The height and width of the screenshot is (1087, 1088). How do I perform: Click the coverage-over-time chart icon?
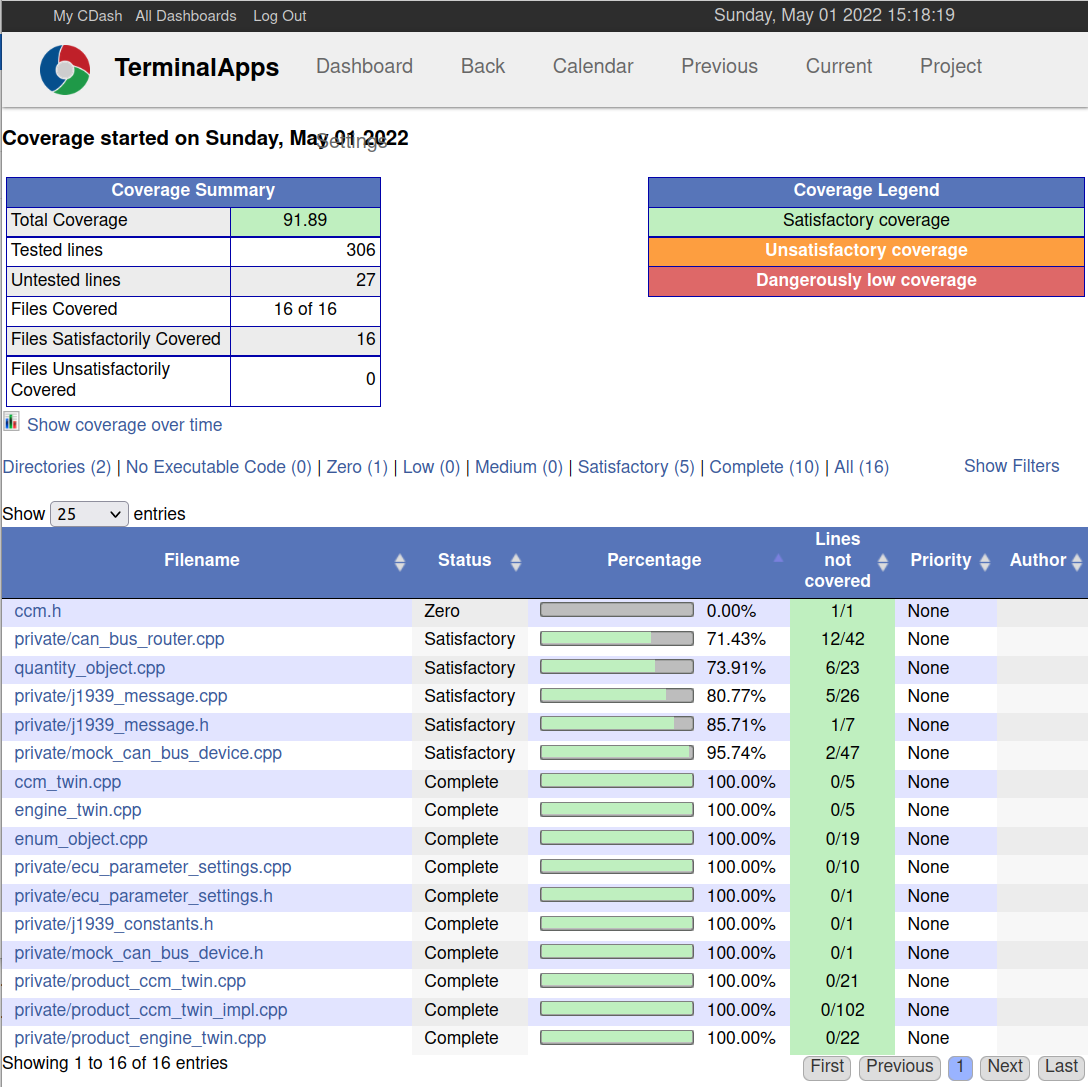point(11,421)
